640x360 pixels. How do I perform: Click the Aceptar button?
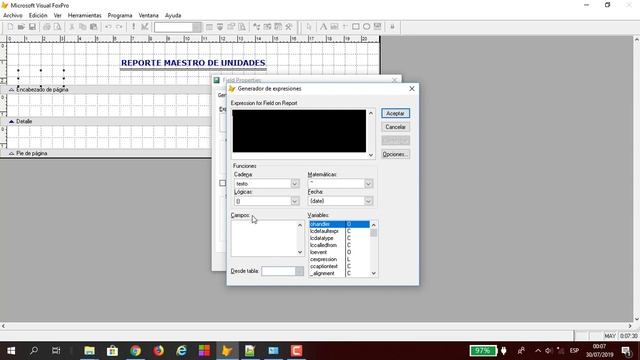tap(396, 113)
